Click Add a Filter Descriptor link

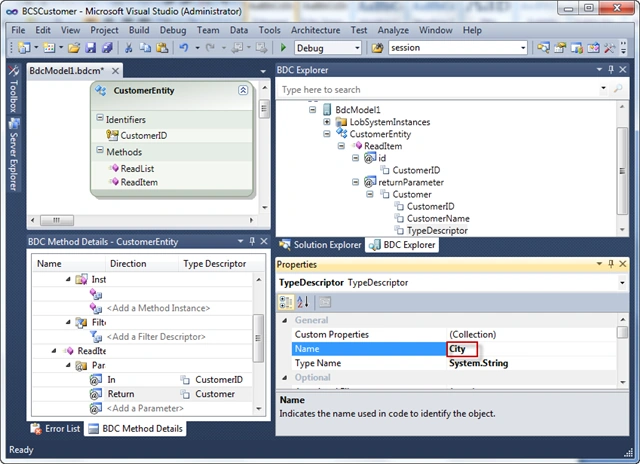156,337
